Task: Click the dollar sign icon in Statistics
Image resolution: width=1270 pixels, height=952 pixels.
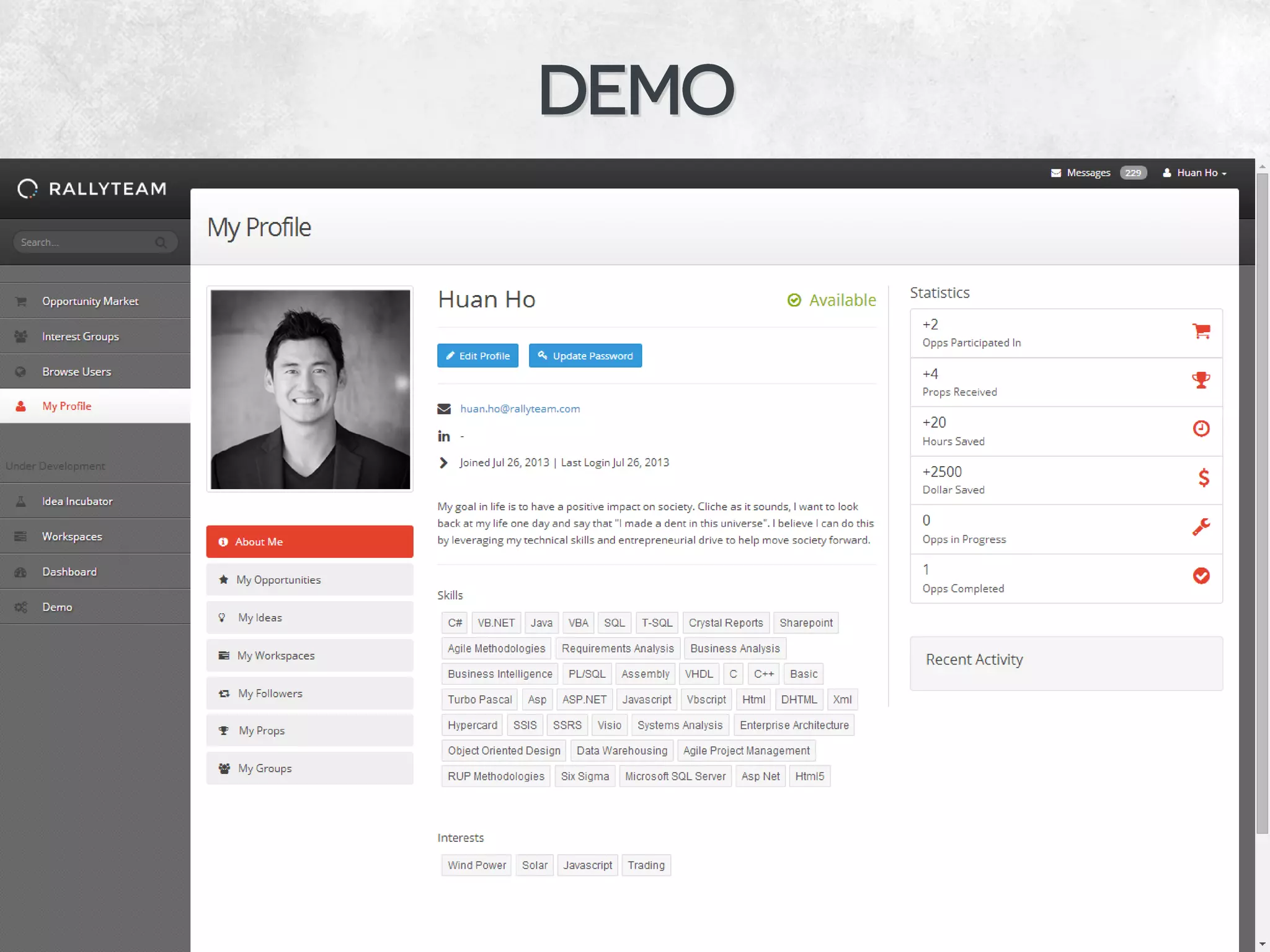Action: tap(1203, 478)
